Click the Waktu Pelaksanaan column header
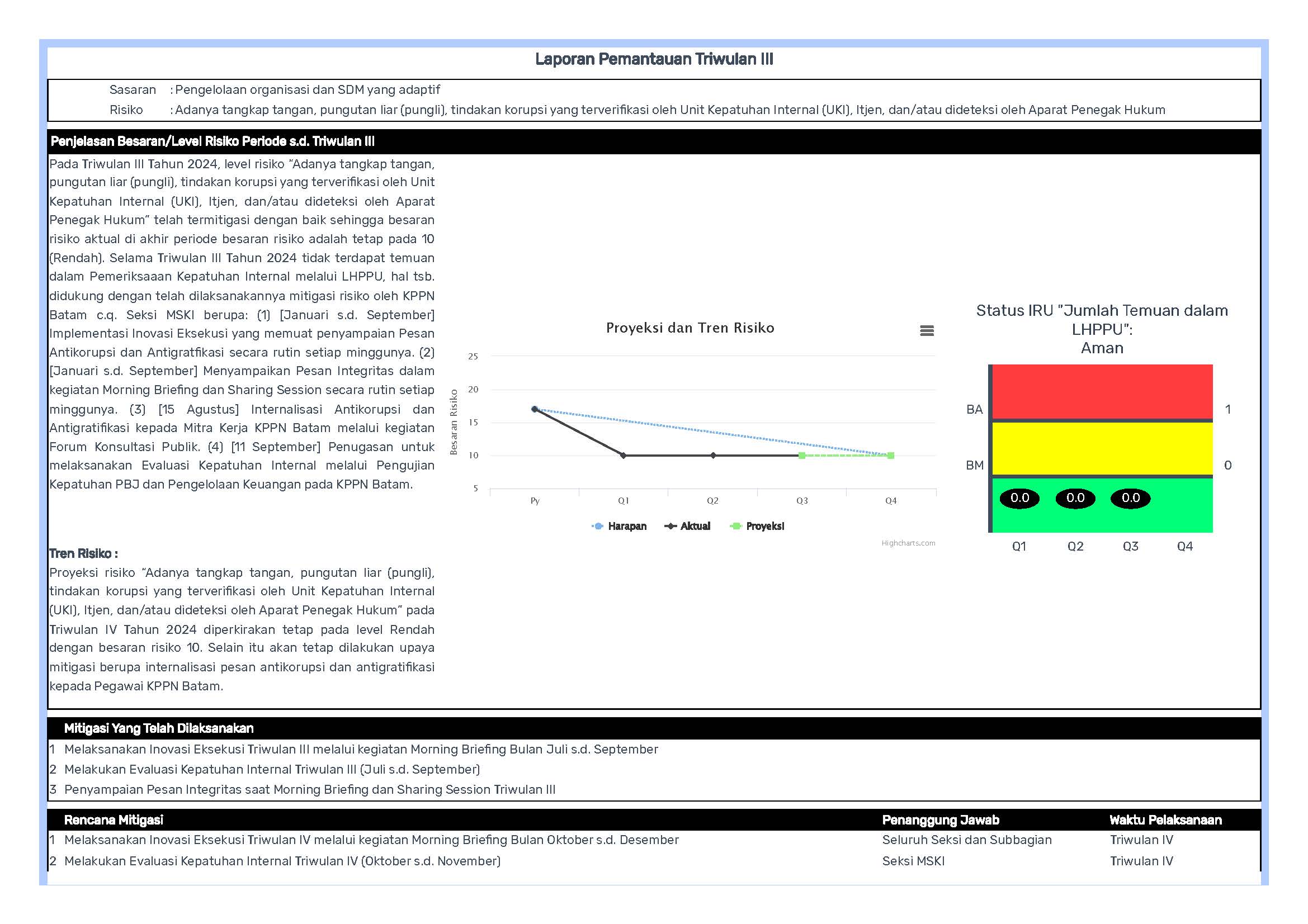The width and height of the screenshot is (1308, 924). pos(1165,820)
